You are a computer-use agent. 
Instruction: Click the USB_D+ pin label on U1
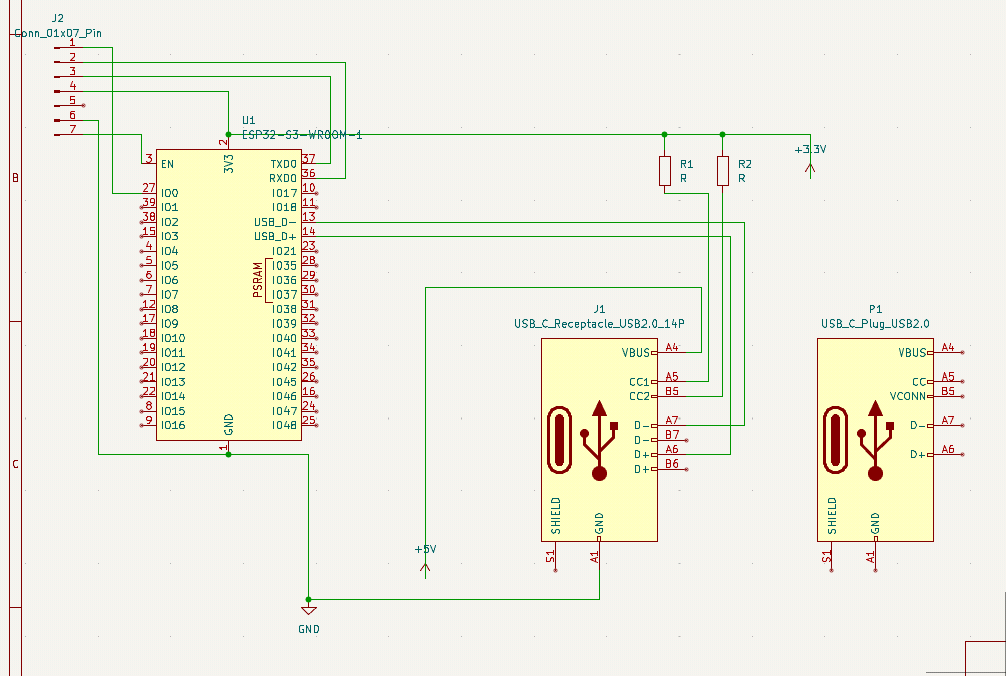[x=275, y=237]
